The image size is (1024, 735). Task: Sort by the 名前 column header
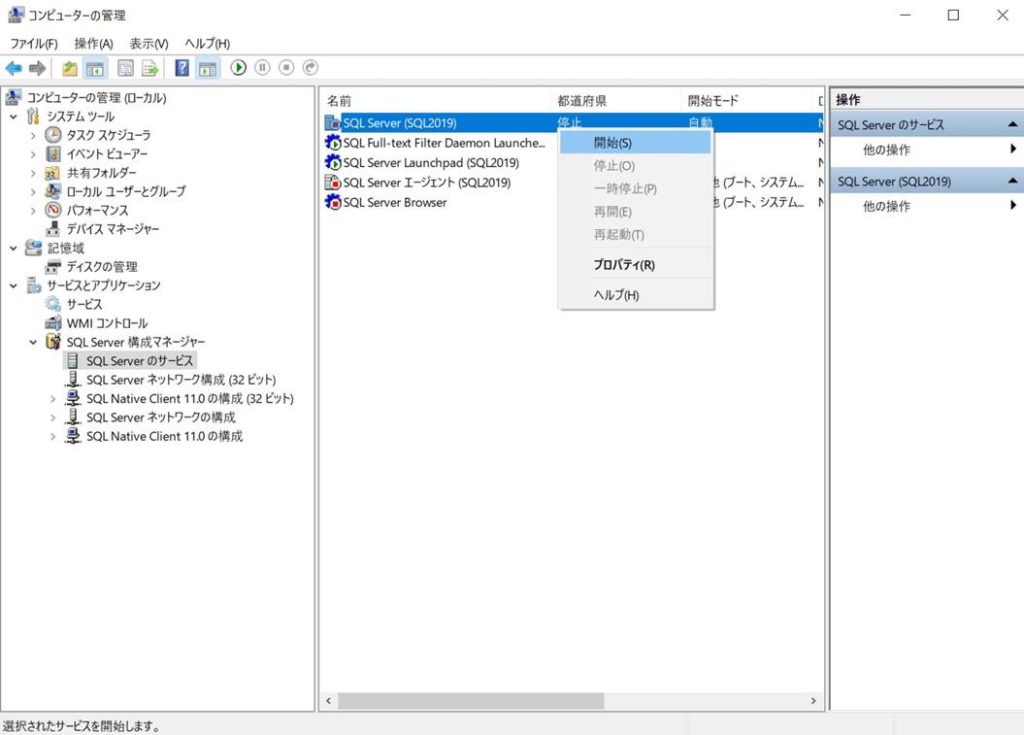[x=436, y=101]
